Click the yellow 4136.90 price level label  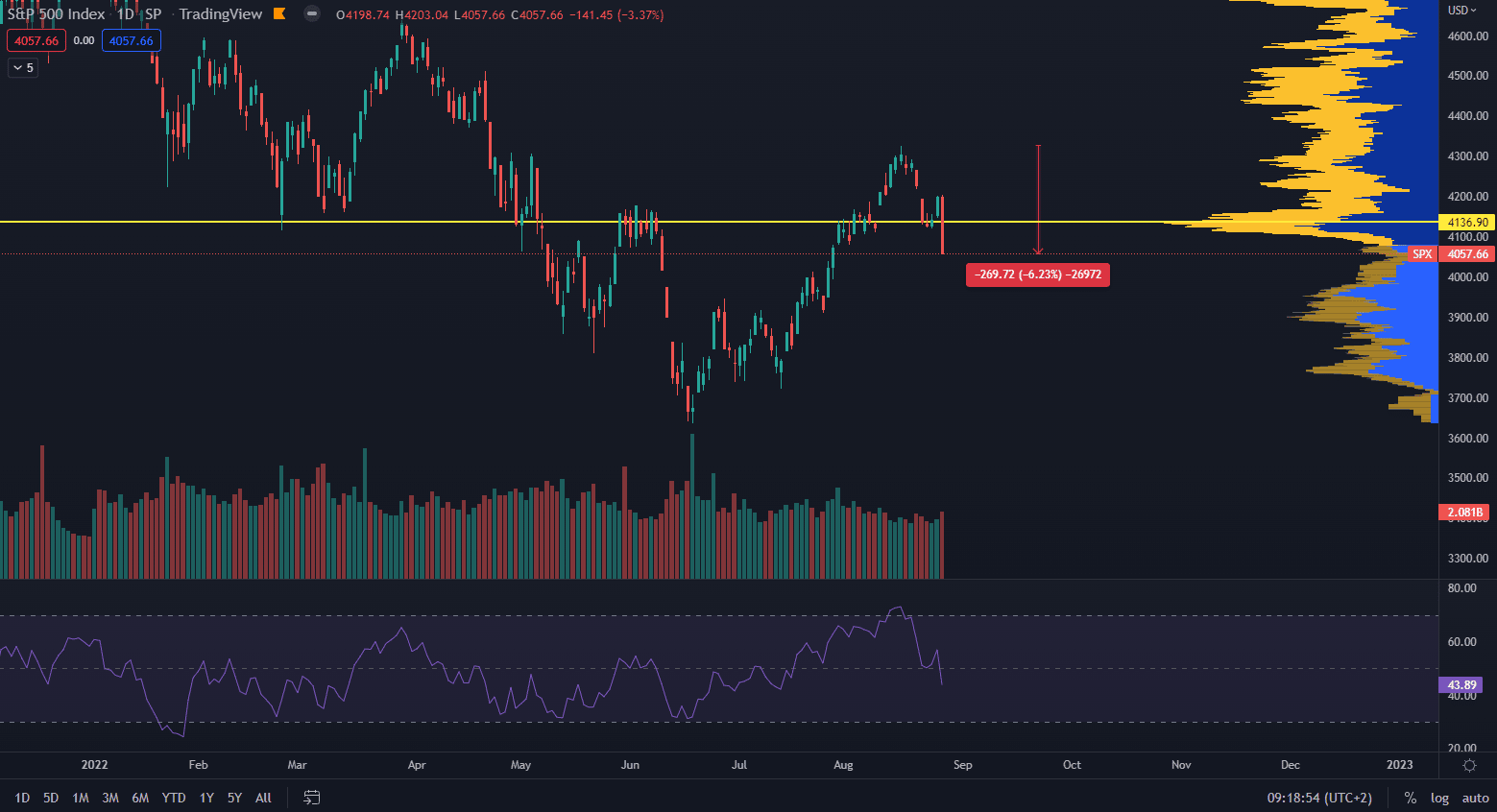pyautogui.click(x=1467, y=222)
